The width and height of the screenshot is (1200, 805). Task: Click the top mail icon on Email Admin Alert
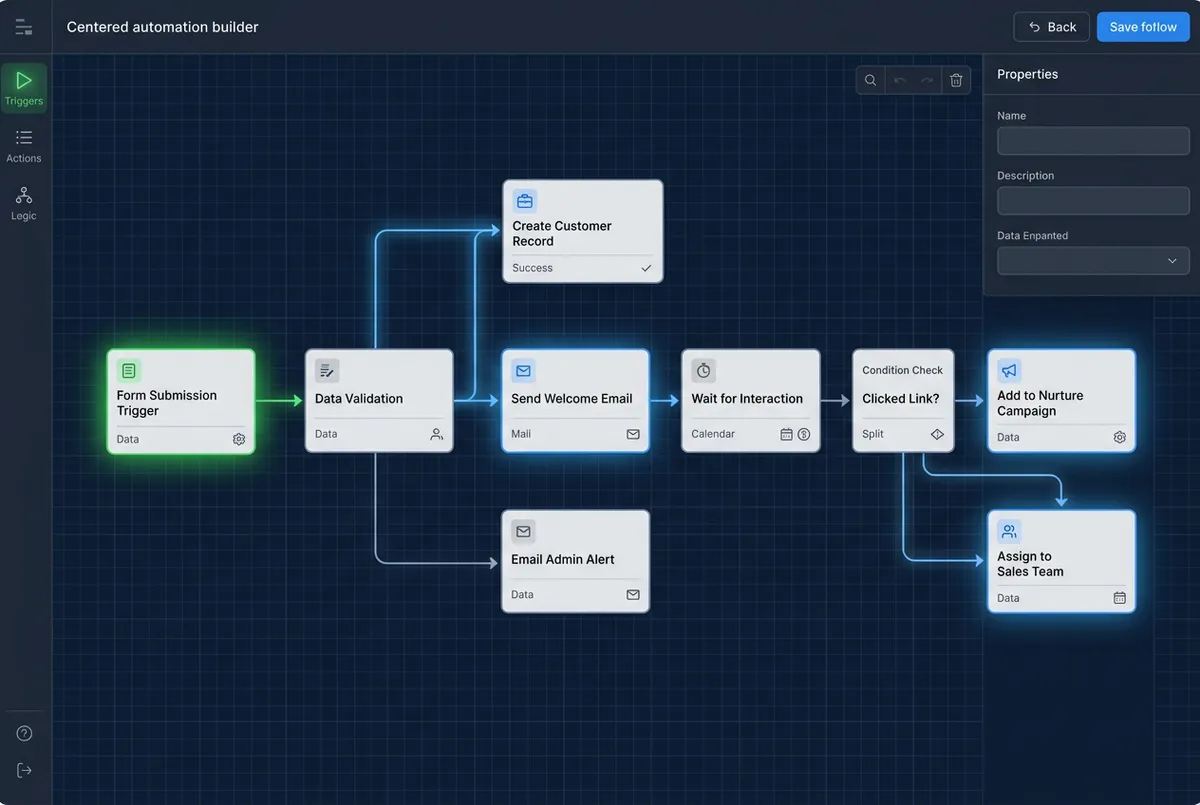(x=523, y=531)
